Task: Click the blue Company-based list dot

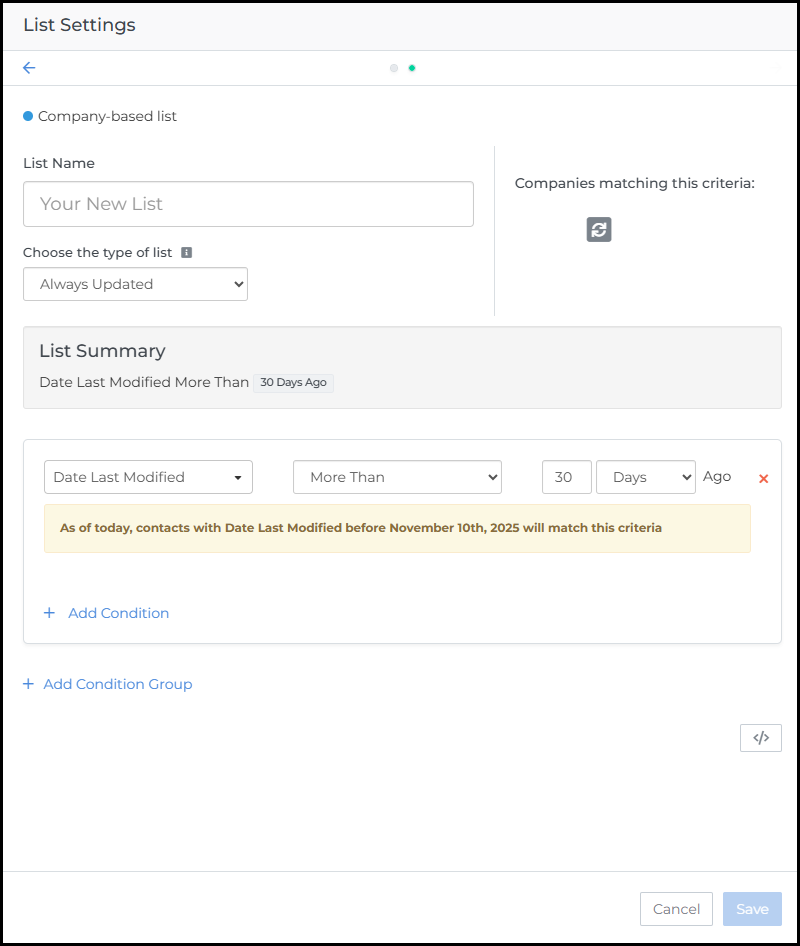Action: pyautogui.click(x=28, y=116)
